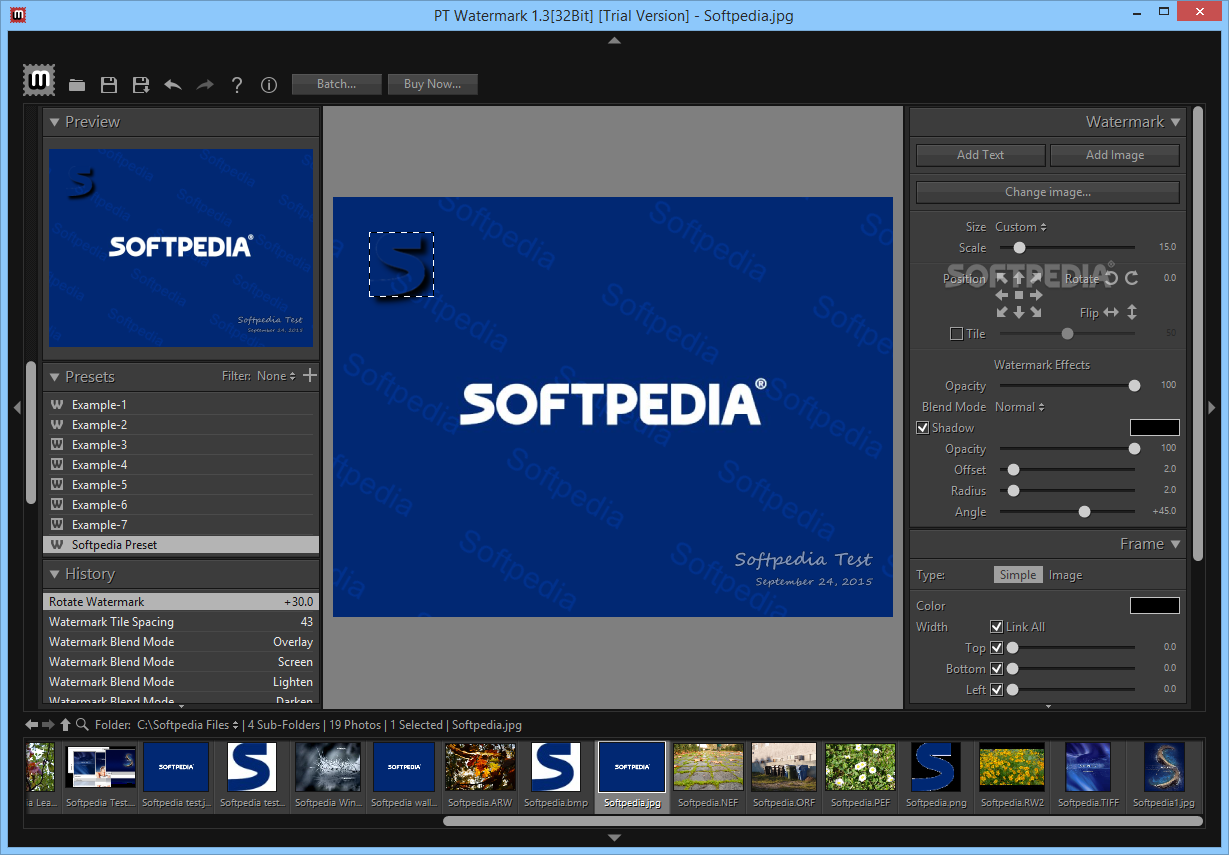Select the Image frame type
1229x855 pixels.
(1065, 575)
